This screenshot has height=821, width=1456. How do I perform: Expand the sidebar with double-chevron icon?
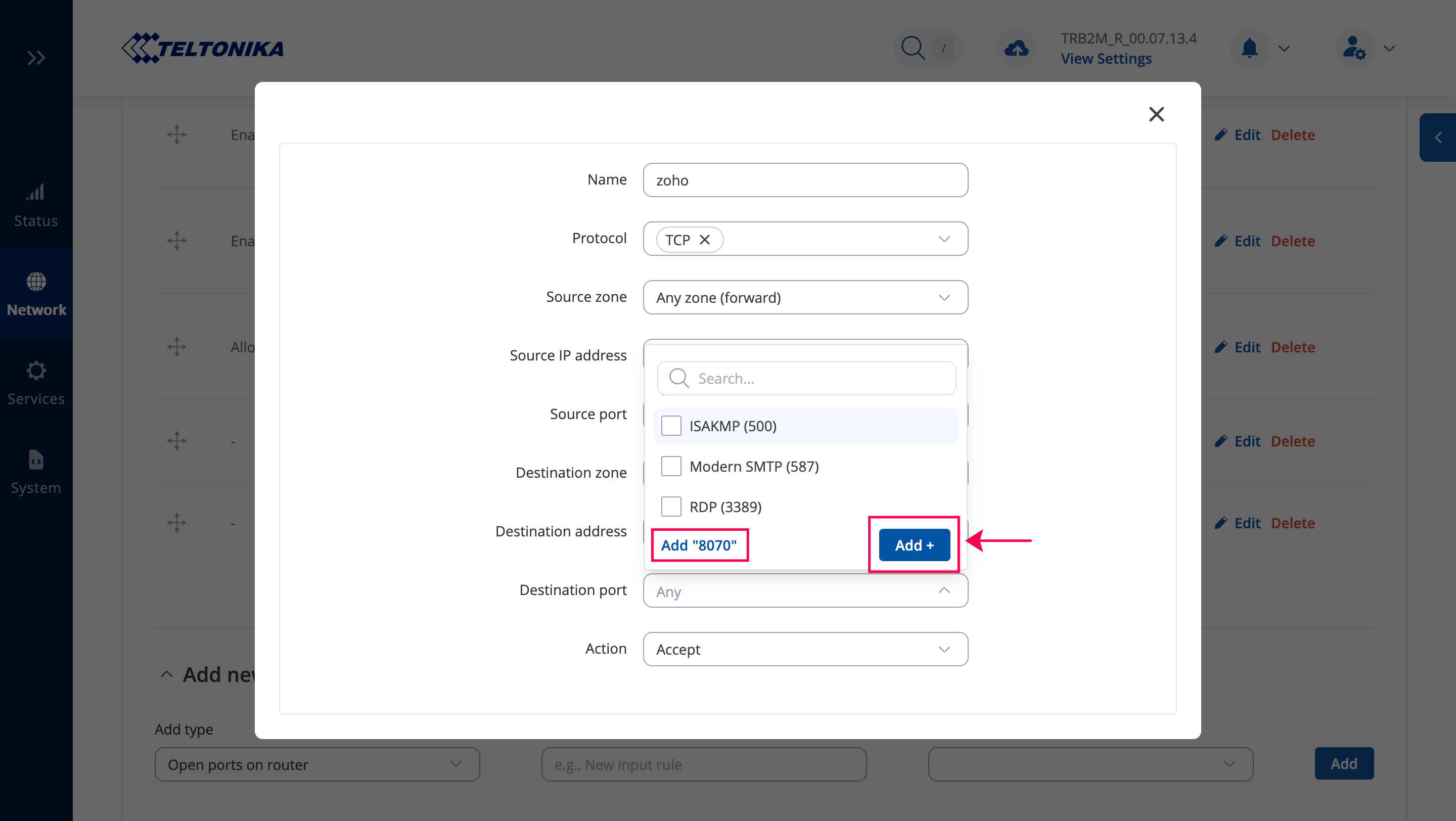[x=36, y=58]
